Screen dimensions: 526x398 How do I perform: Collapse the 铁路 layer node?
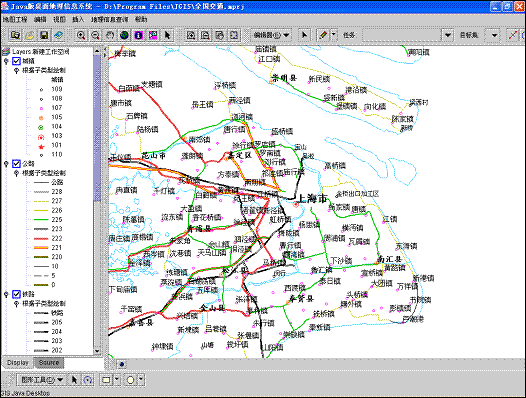(x=6, y=294)
